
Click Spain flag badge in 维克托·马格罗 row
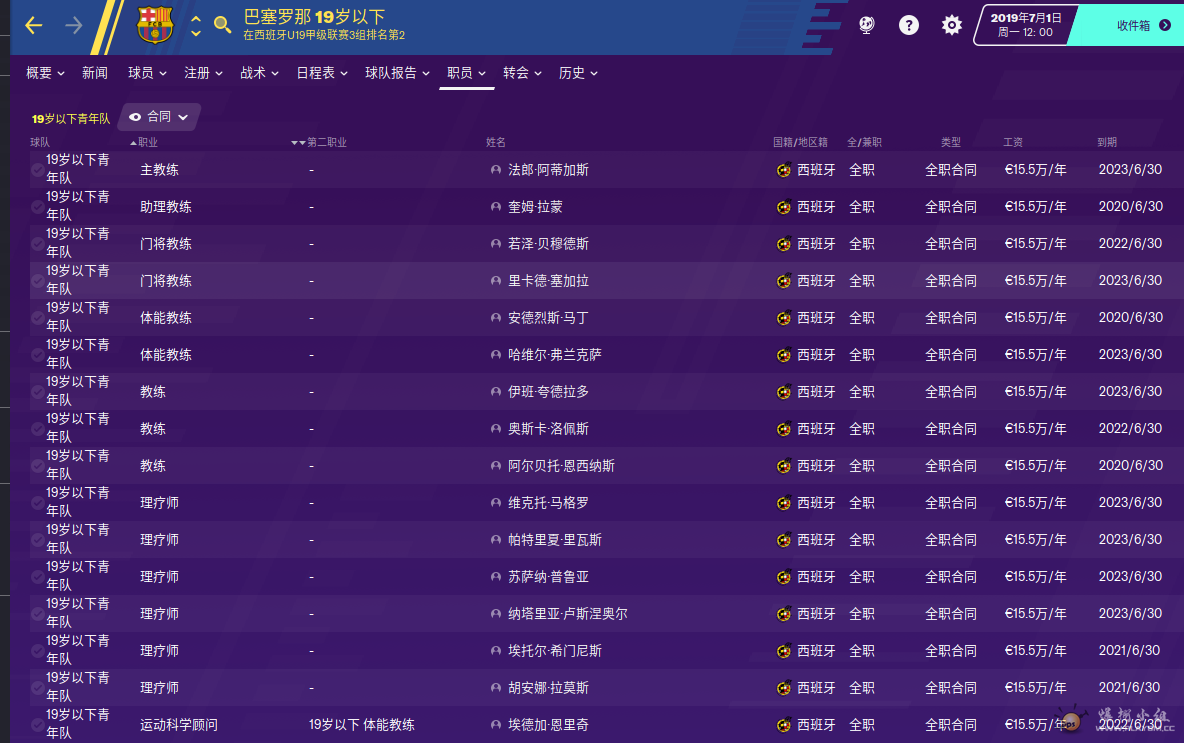pos(784,503)
